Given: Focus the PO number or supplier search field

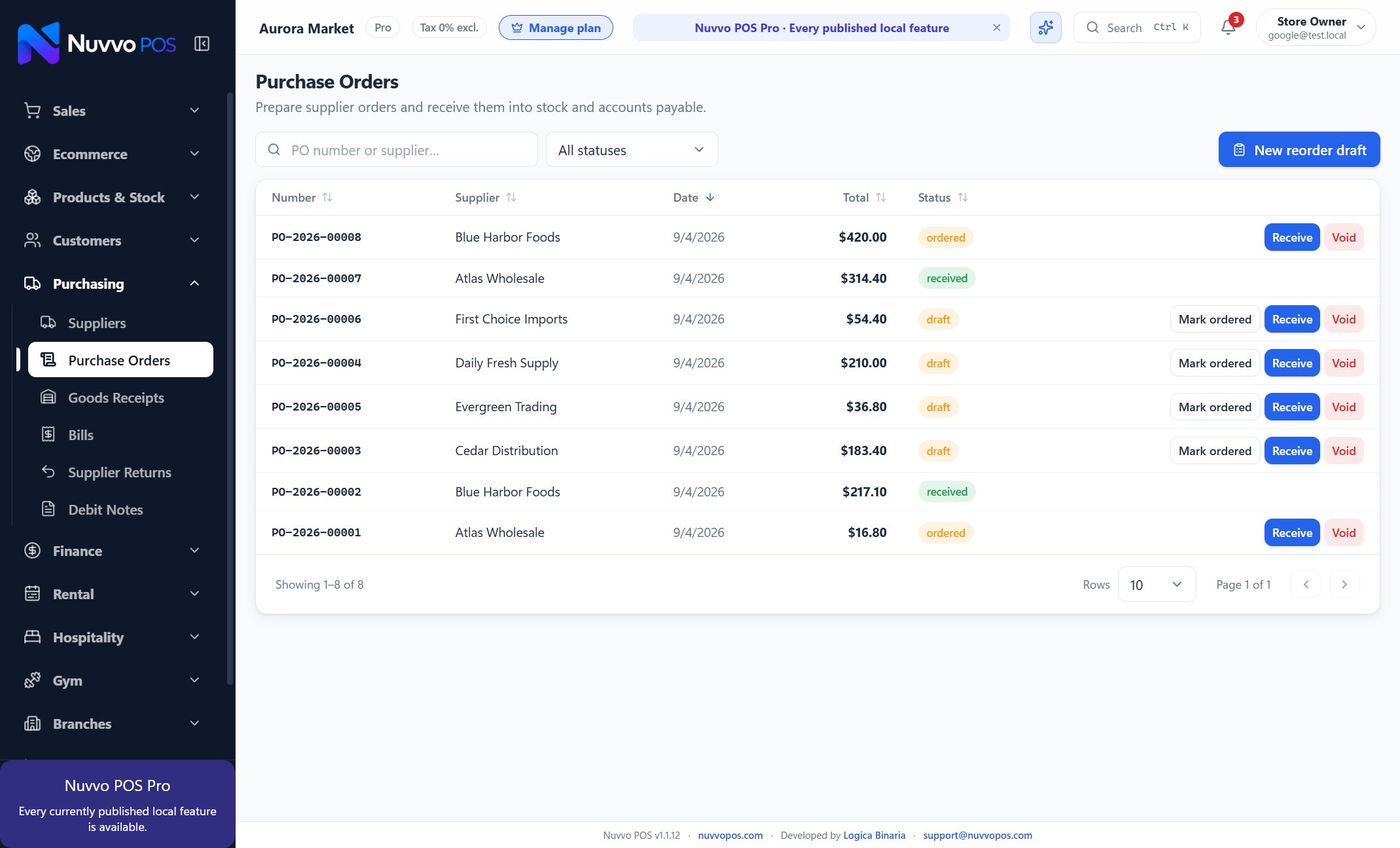Looking at the screenshot, I should coord(397,150).
